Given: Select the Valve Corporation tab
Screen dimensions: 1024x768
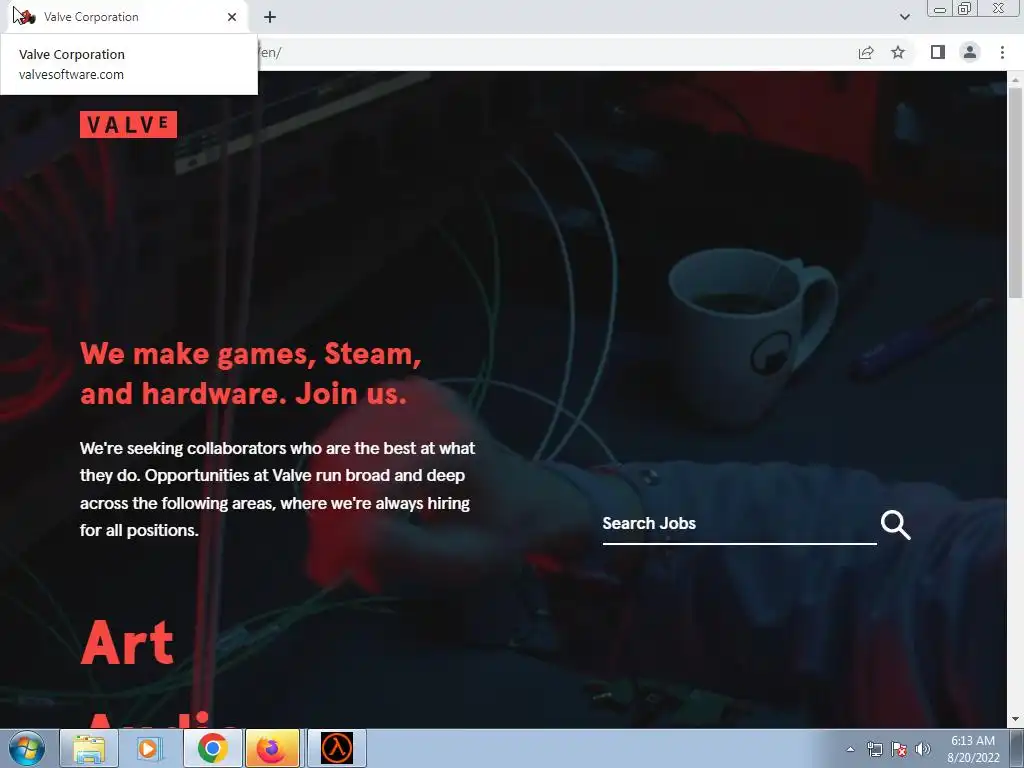Looking at the screenshot, I should [x=124, y=17].
